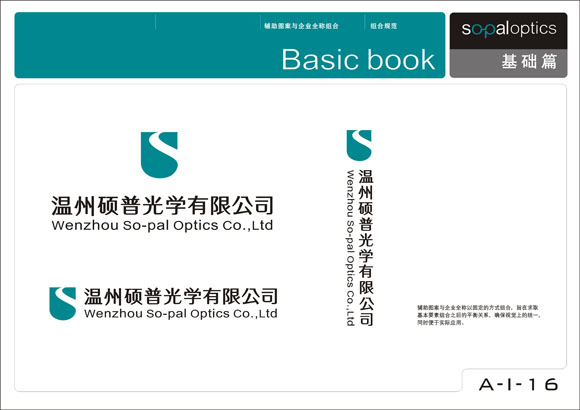Click the Basic book title text

pos(358,59)
